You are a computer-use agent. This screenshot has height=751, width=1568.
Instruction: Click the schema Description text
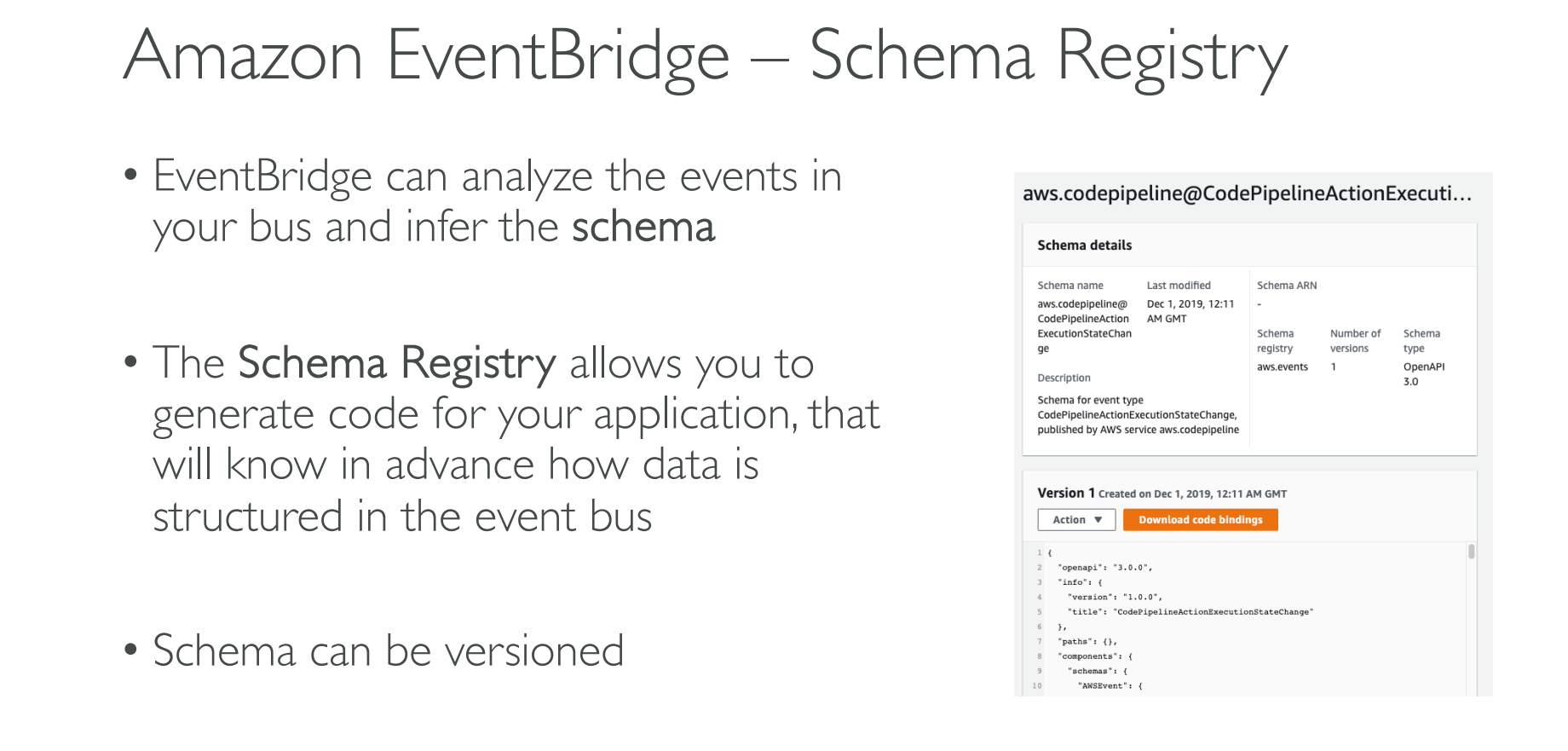click(1138, 415)
